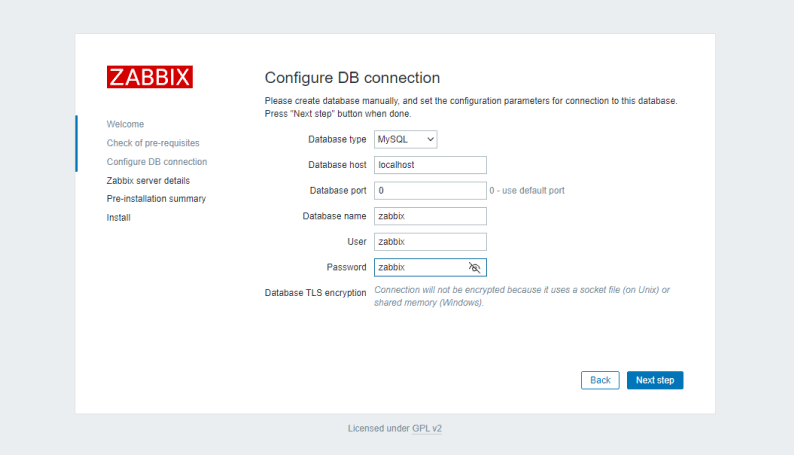Click the Configure DB connection heading
Screen dimensions: 794x455
[x=352, y=78]
